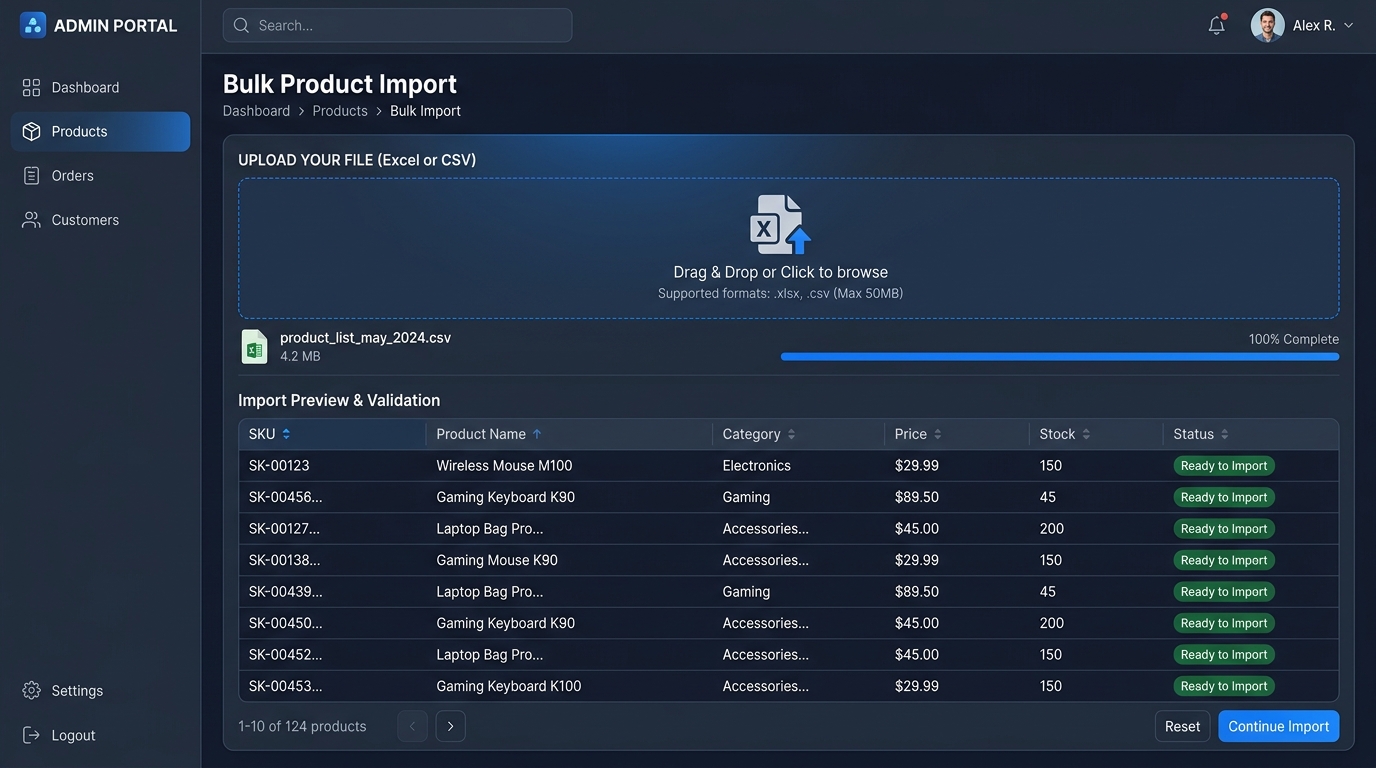Click the Admin Portal logo icon
The height and width of the screenshot is (768, 1376).
pos(33,25)
